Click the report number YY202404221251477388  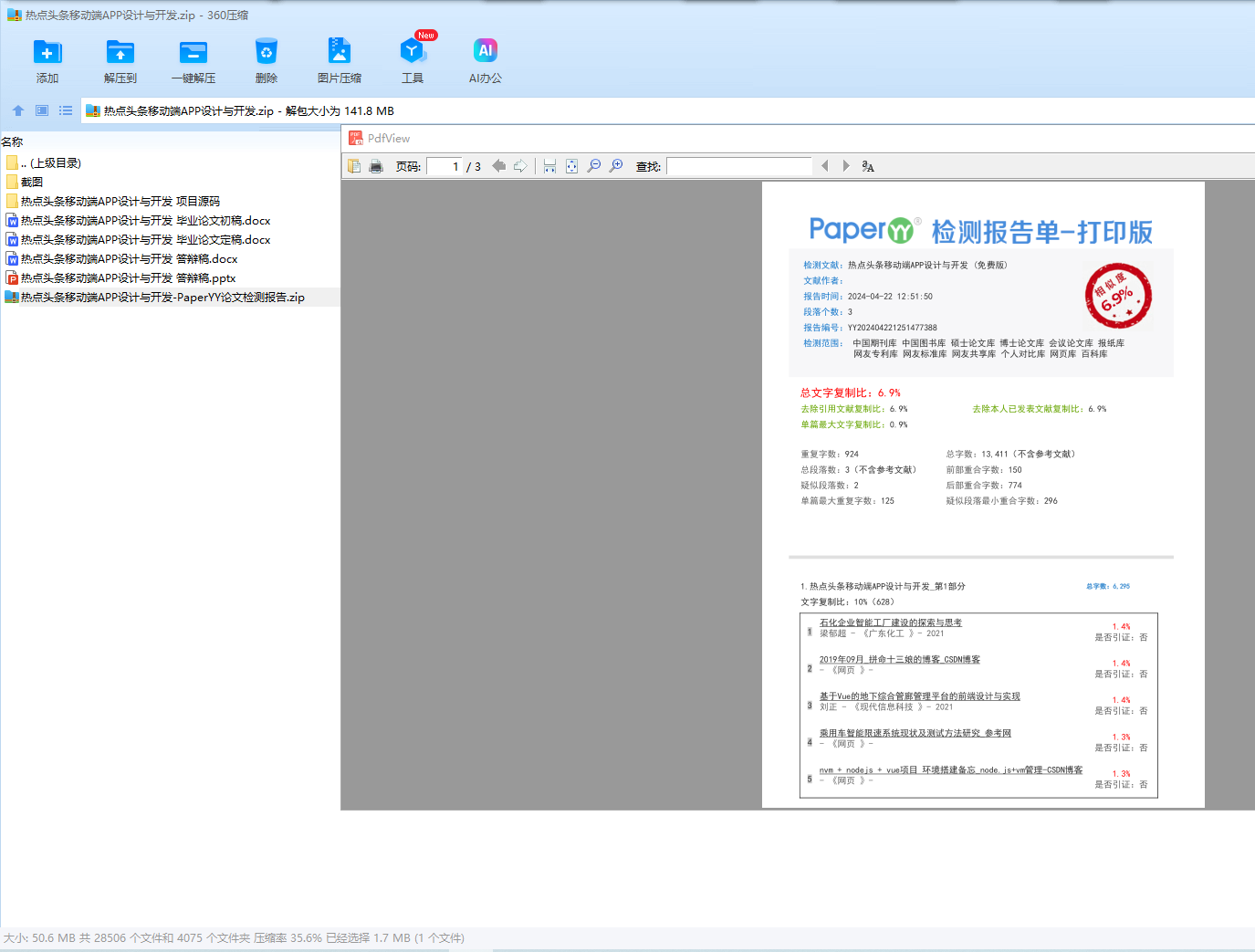(x=893, y=328)
